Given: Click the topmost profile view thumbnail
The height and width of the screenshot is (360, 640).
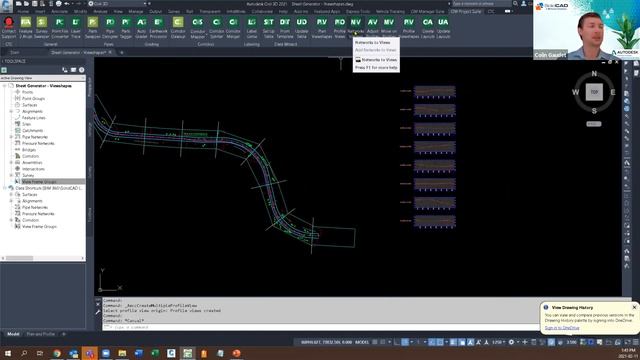Looking at the screenshot, I should [x=434, y=91].
